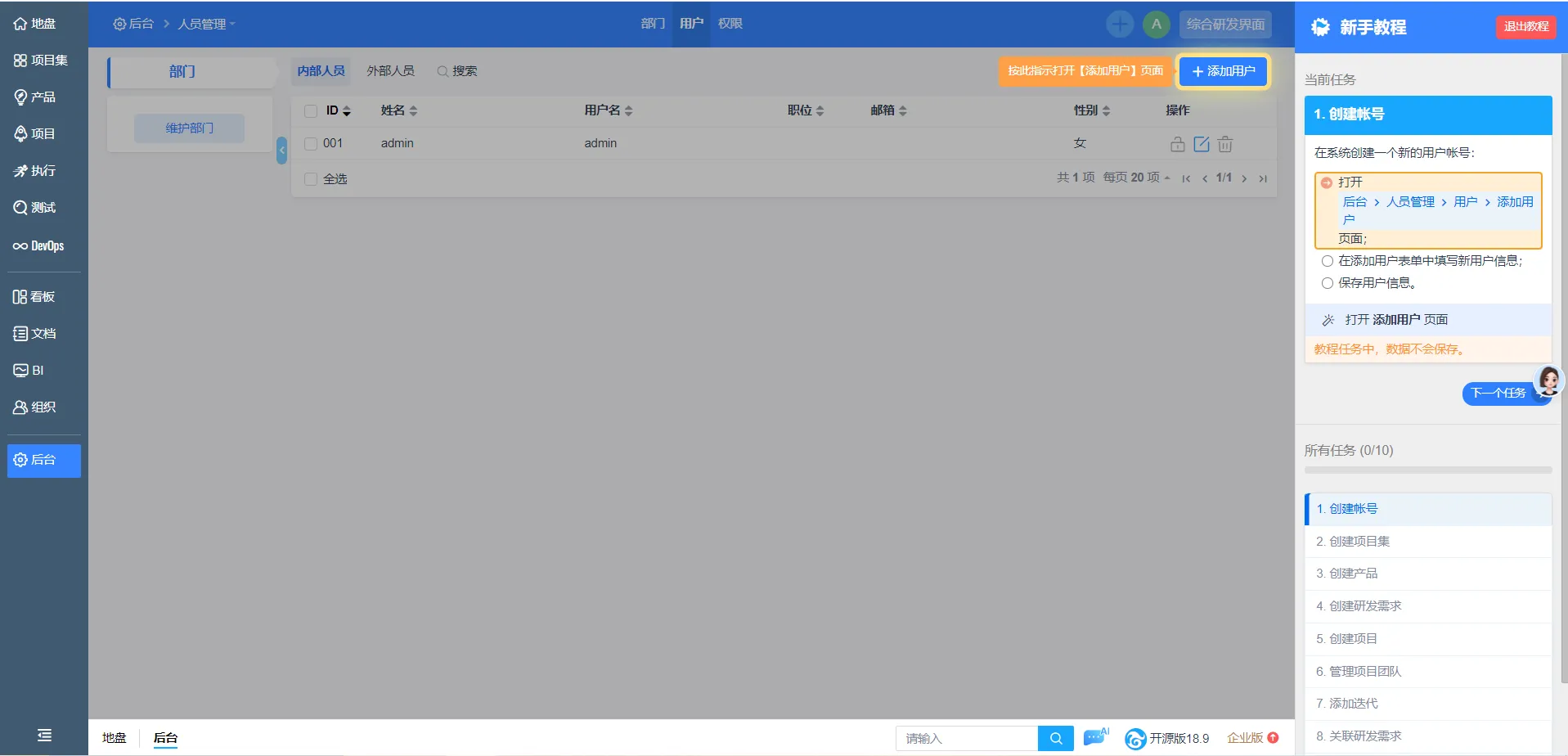
Task: Click the circular plus quick-add icon in header
Action: click(x=1120, y=24)
